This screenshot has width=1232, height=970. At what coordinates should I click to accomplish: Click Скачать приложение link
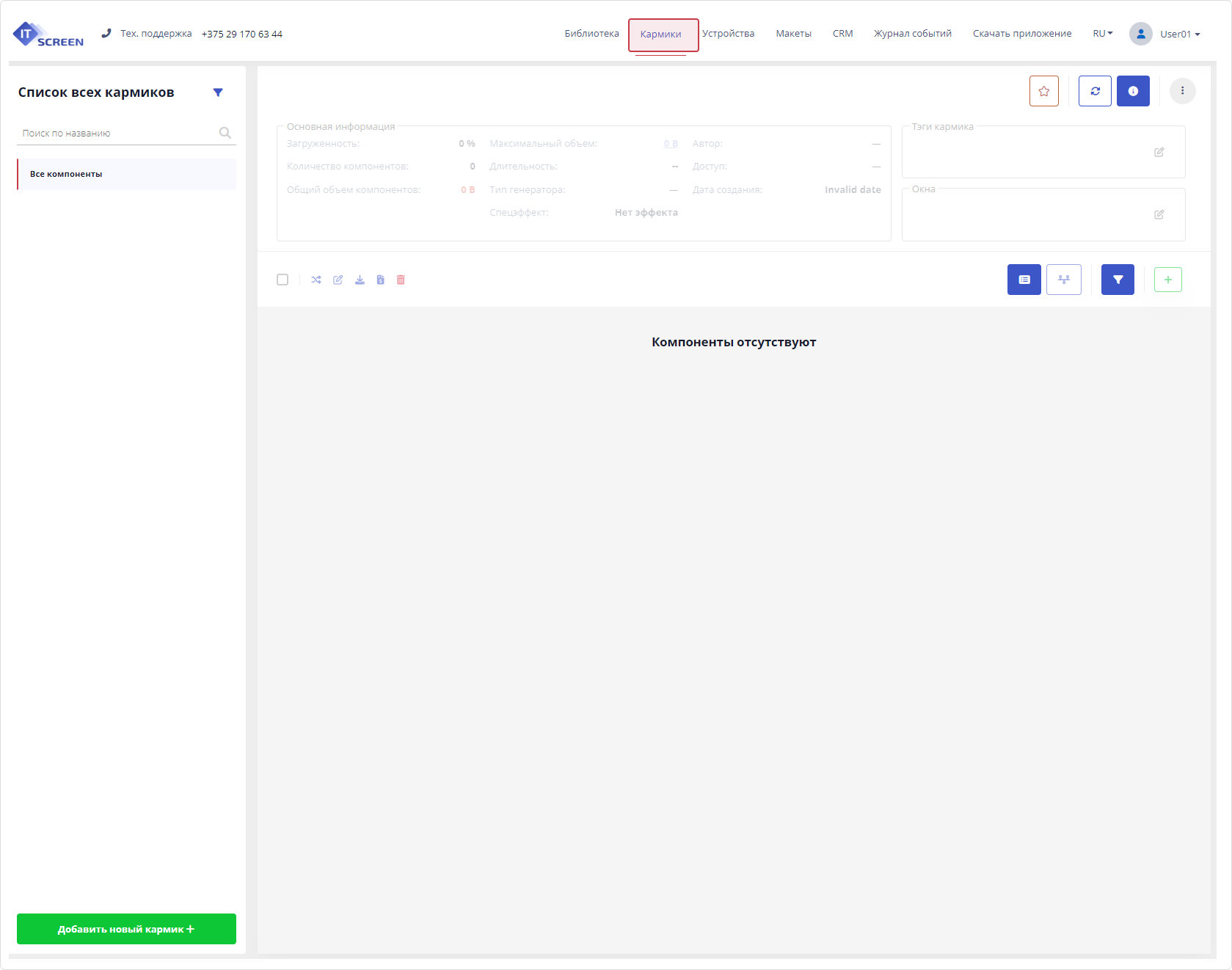1022,34
